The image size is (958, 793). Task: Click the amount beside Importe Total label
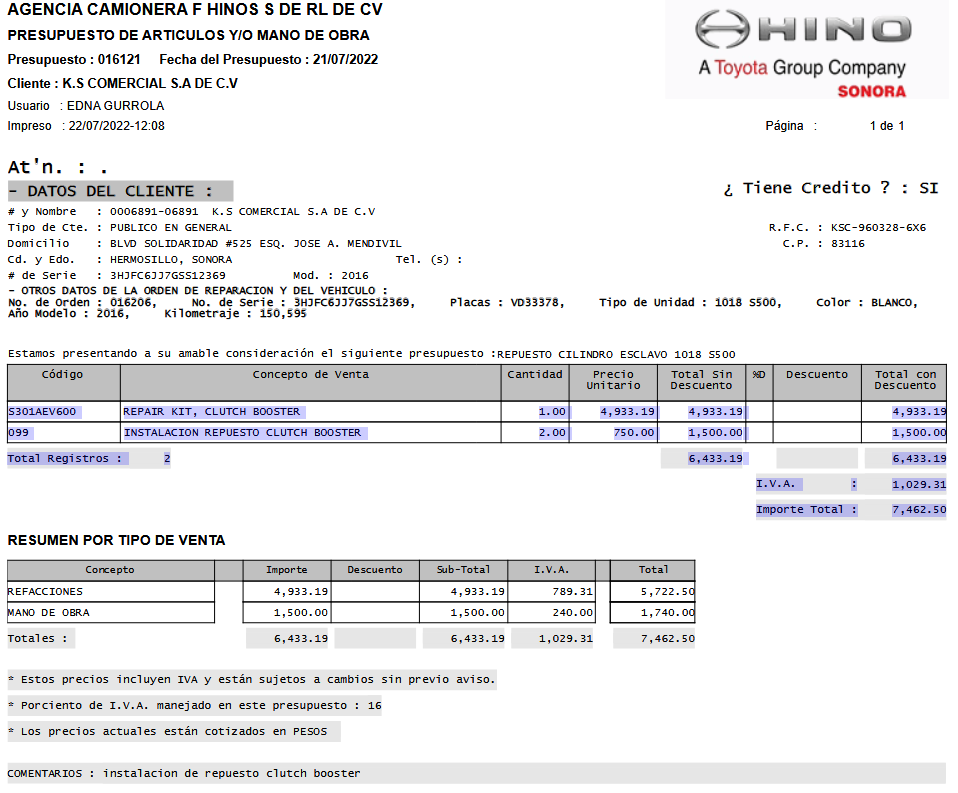(918, 510)
